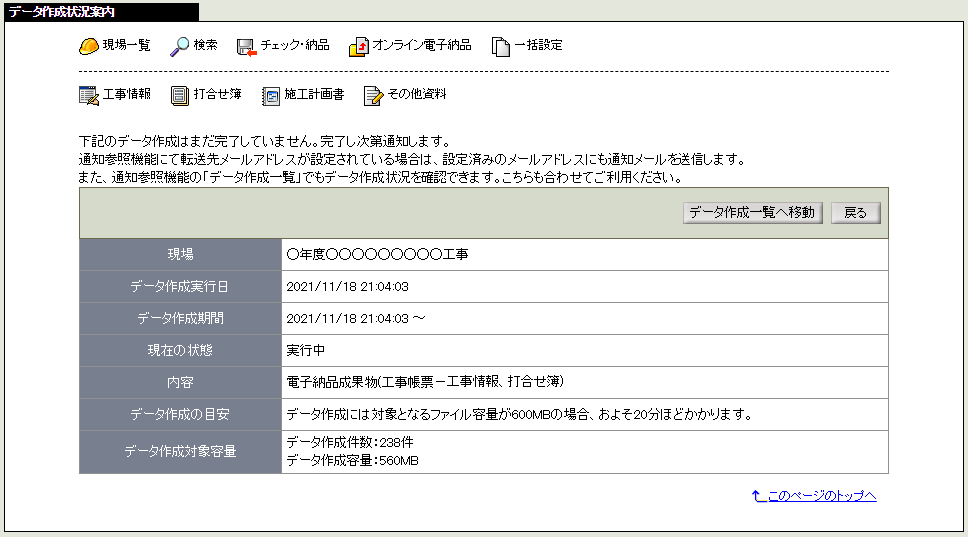
Task: Click the データ作成一覧へ移動 button
Action: tap(753, 213)
